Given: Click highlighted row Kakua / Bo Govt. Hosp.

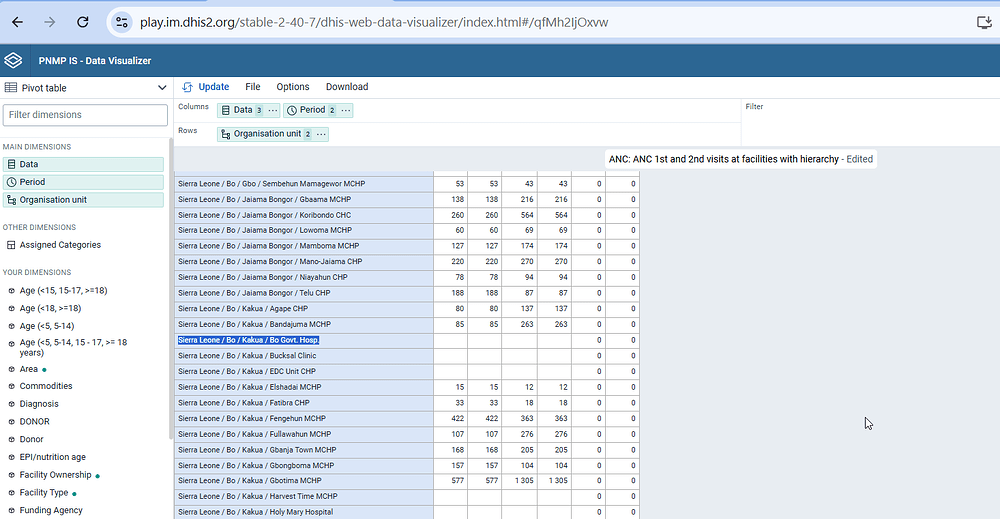Looking at the screenshot, I should [x=304, y=340].
